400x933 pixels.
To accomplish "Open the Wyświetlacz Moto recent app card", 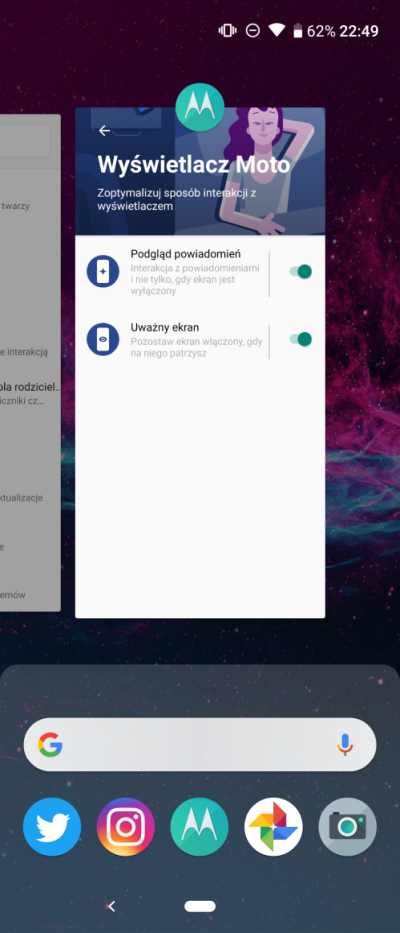I will click(200, 362).
